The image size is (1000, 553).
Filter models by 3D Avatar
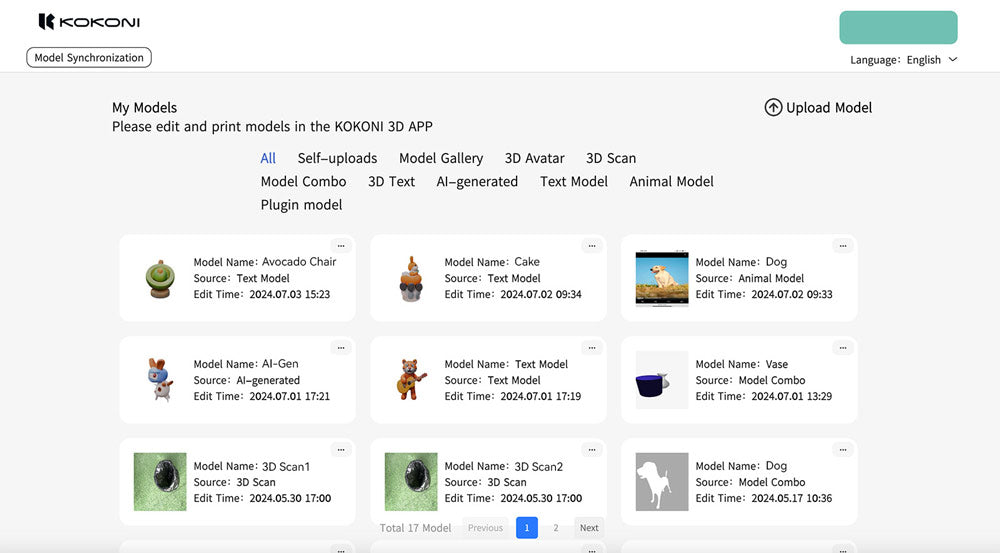pos(534,158)
